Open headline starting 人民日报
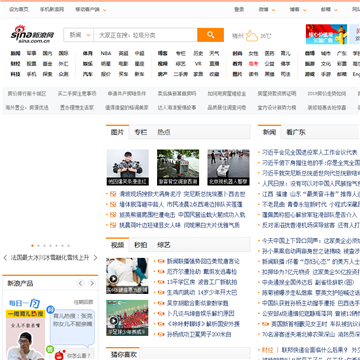 coord(311,183)
